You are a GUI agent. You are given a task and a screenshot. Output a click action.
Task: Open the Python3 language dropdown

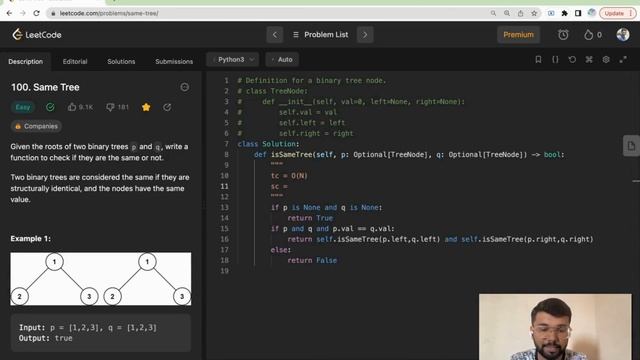pyautogui.click(x=233, y=60)
